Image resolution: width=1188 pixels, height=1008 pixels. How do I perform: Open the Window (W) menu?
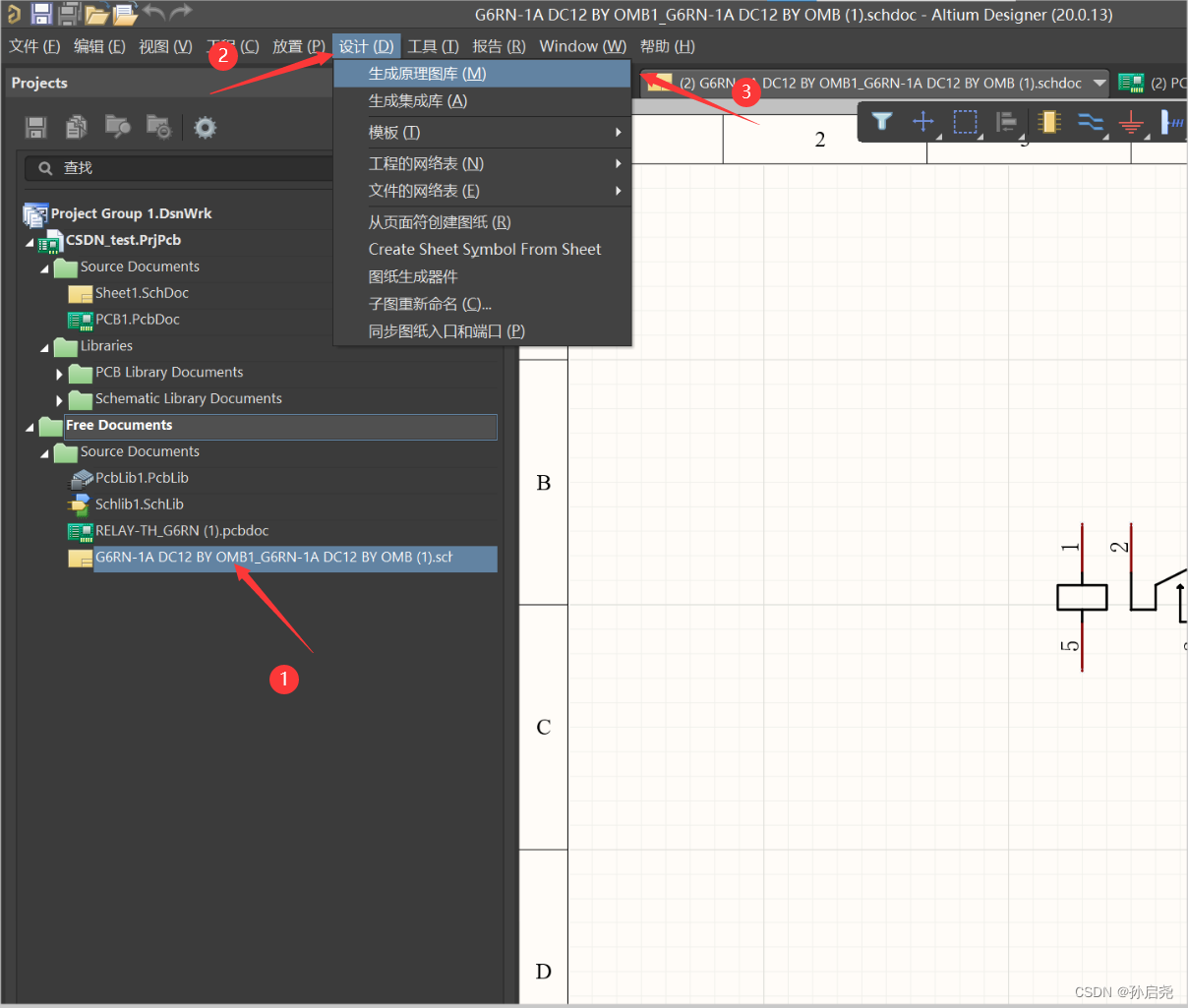583,46
